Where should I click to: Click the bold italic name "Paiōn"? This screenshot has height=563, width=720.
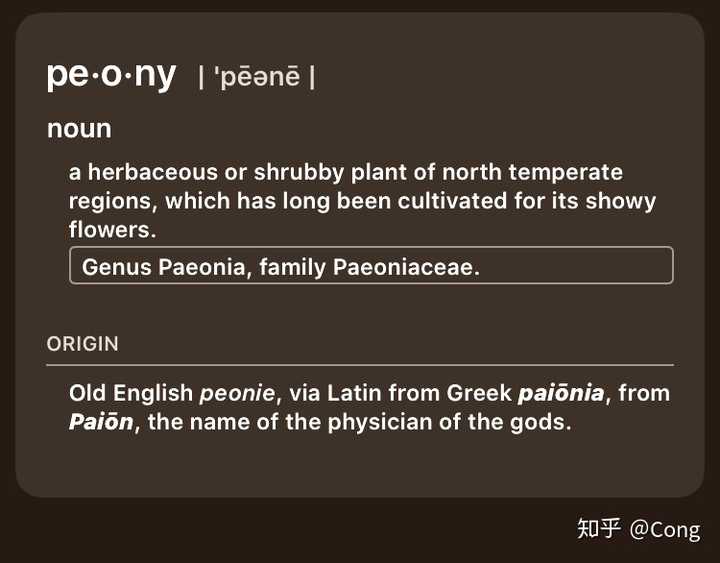(101, 422)
